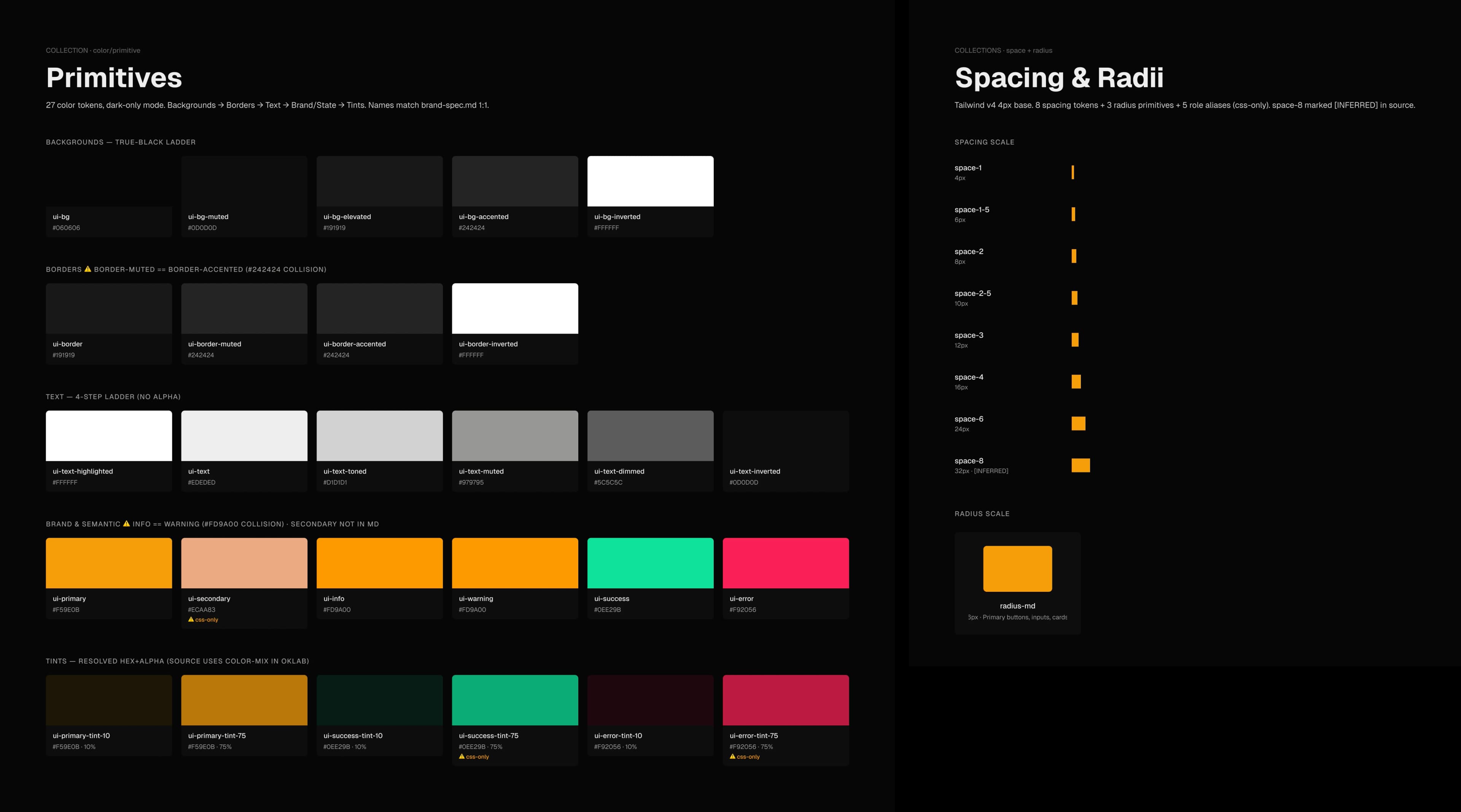Click 'COLLECTION · color/primitive' label
Screen dimensions: 1461x812
pos(93,51)
